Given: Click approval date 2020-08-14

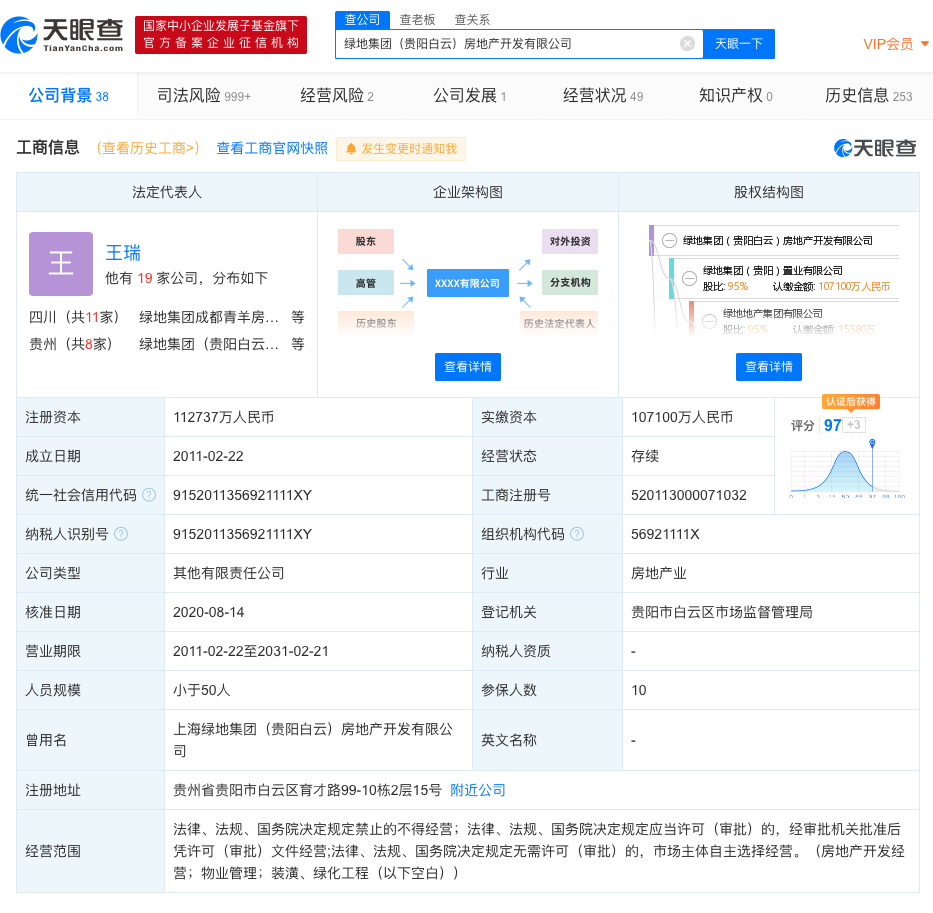Looking at the screenshot, I should tap(208, 612).
